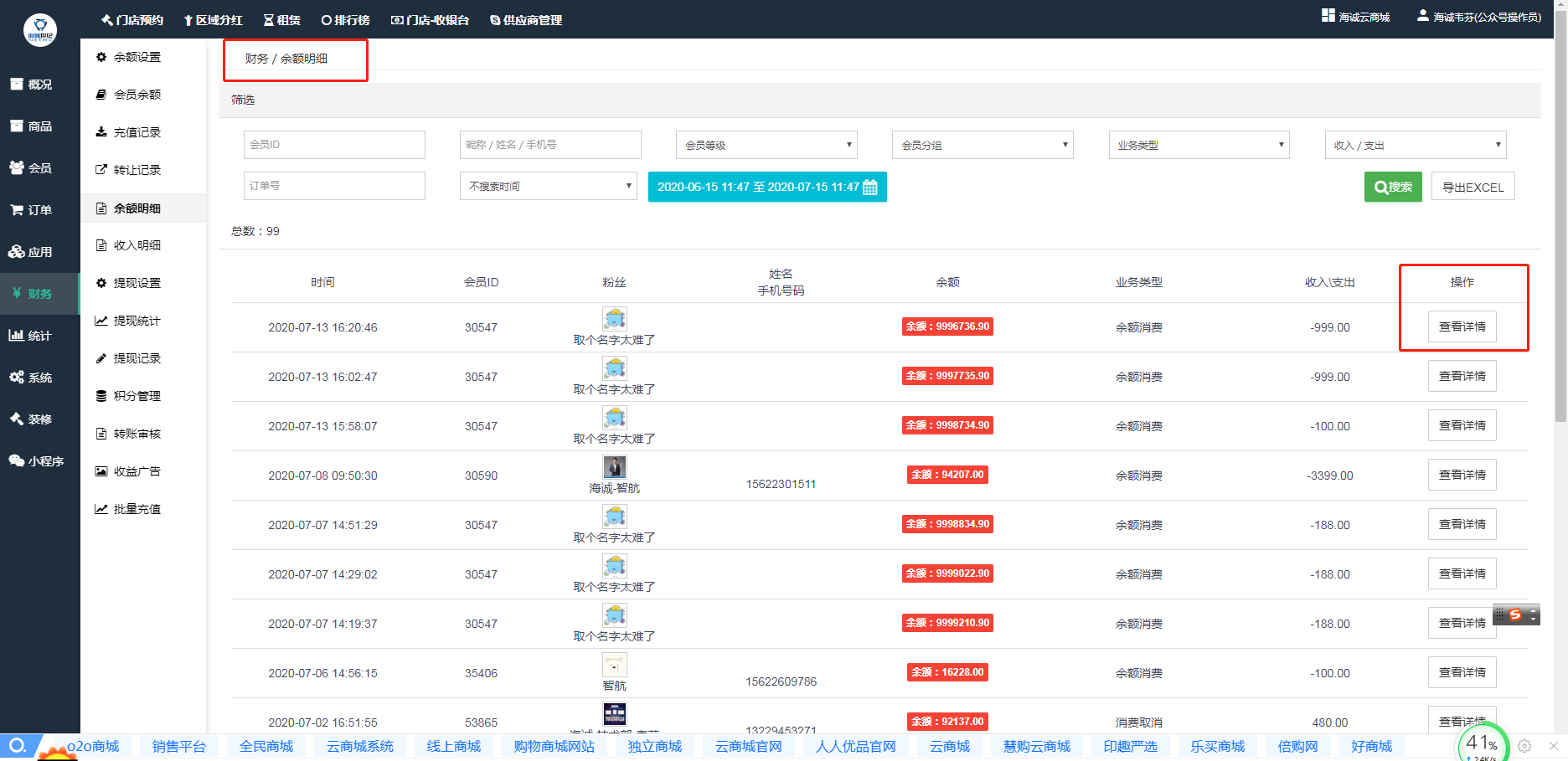Go to 充值记录 recharge records
The height and width of the screenshot is (761, 1568).
point(128,132)
